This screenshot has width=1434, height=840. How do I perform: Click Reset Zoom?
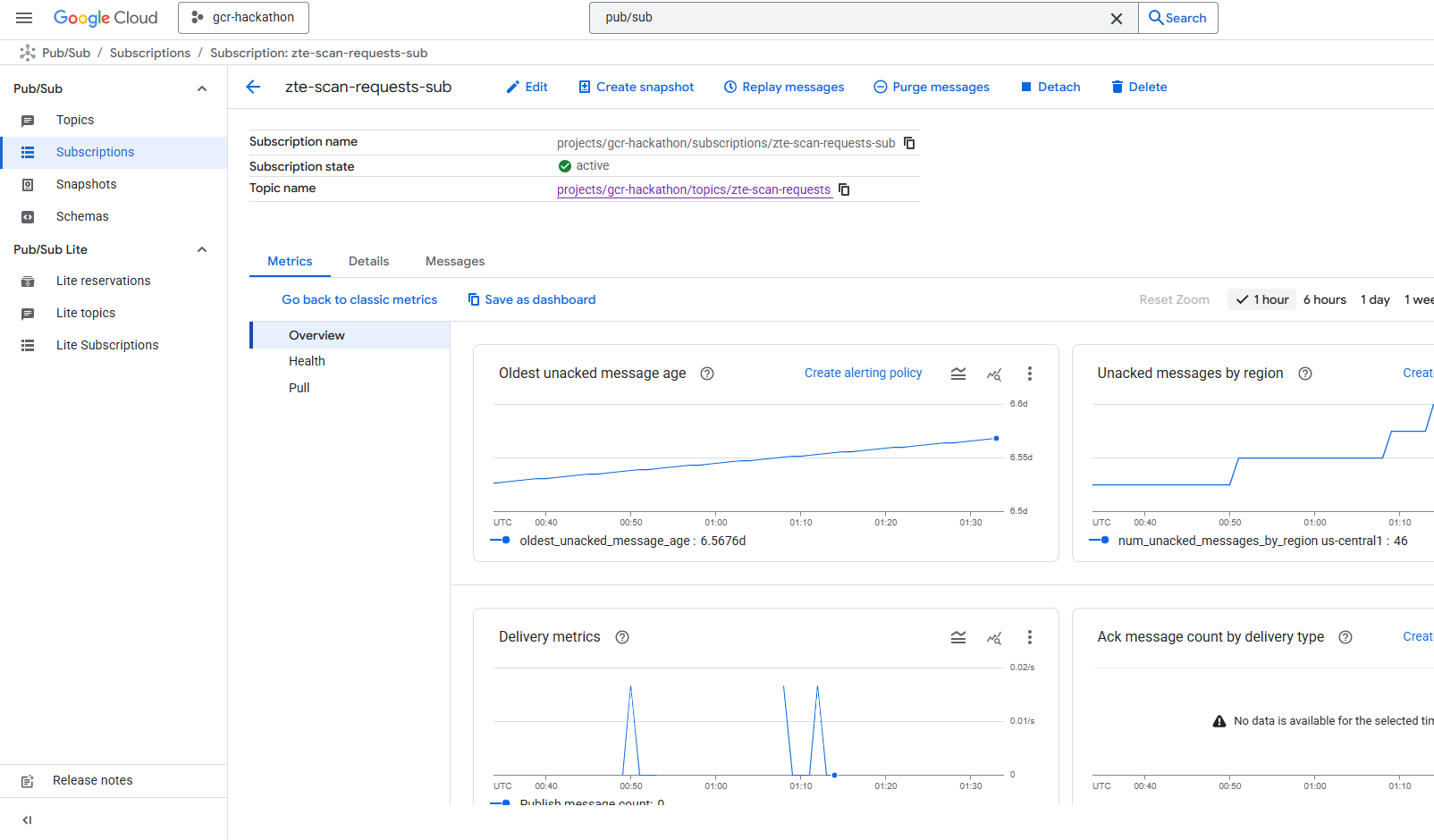[1174, 299]
